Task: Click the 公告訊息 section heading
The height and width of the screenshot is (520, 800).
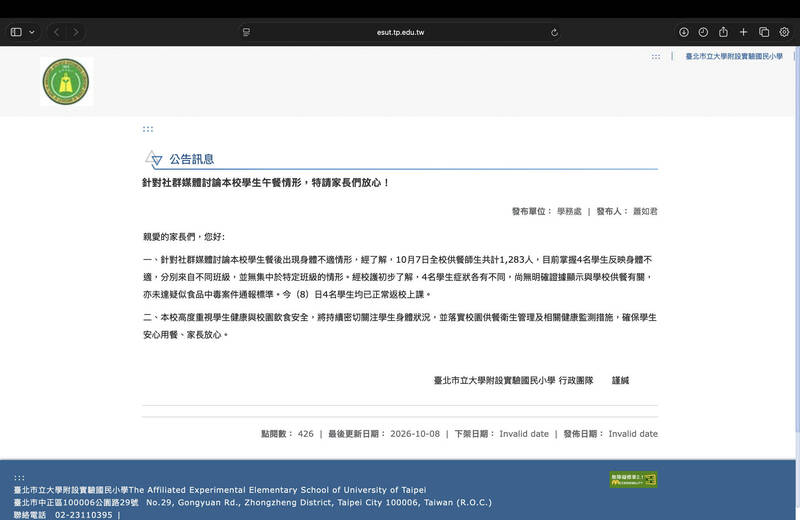Action: [191, 159]
